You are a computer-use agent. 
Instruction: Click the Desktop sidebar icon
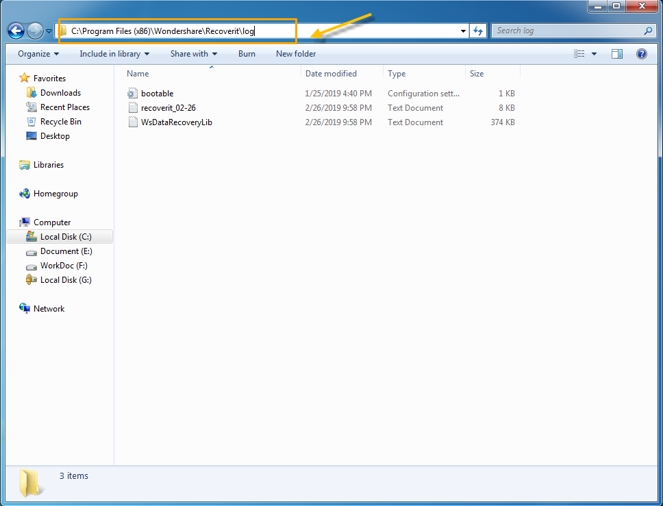31,136
